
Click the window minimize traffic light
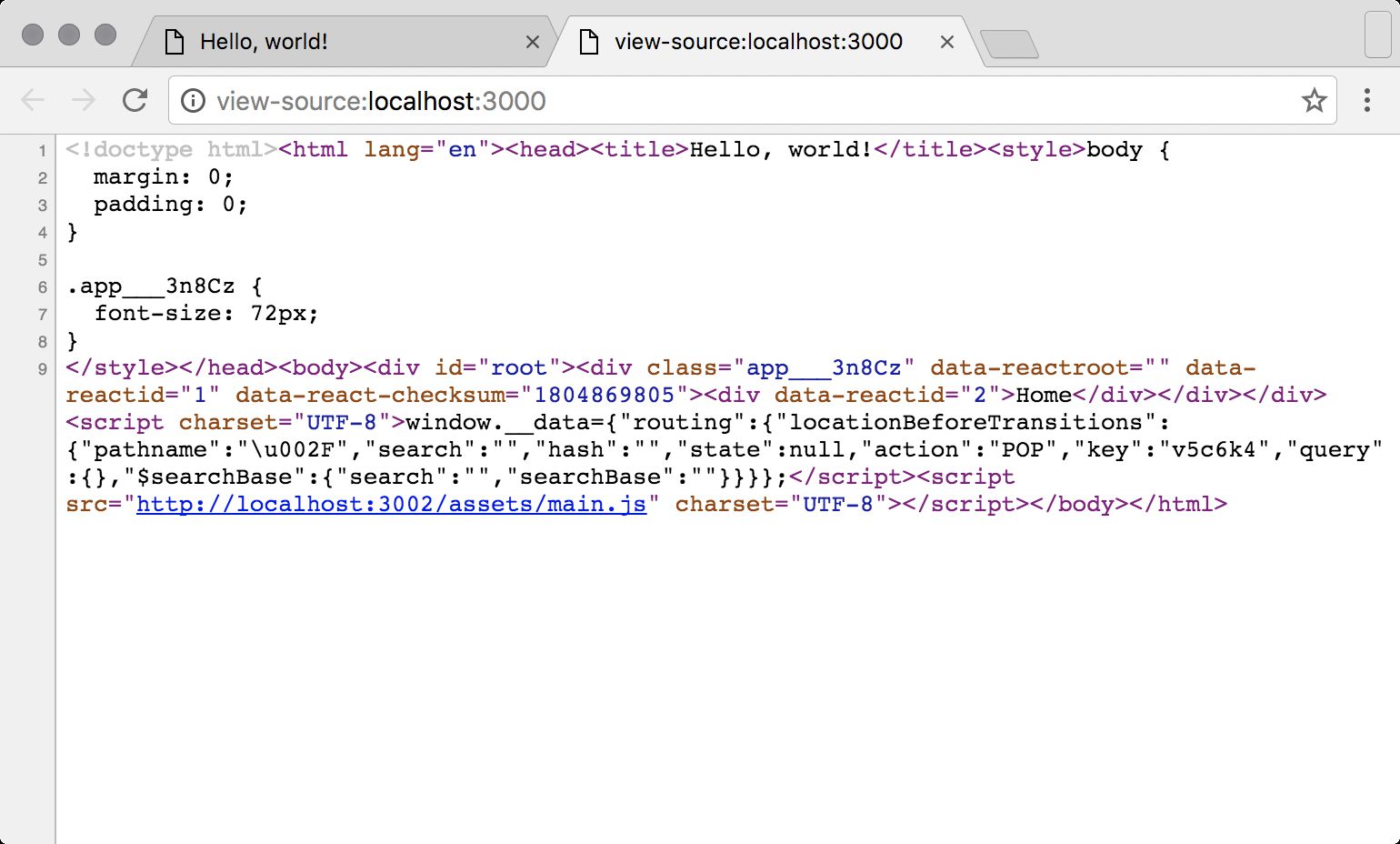point(69,35)
